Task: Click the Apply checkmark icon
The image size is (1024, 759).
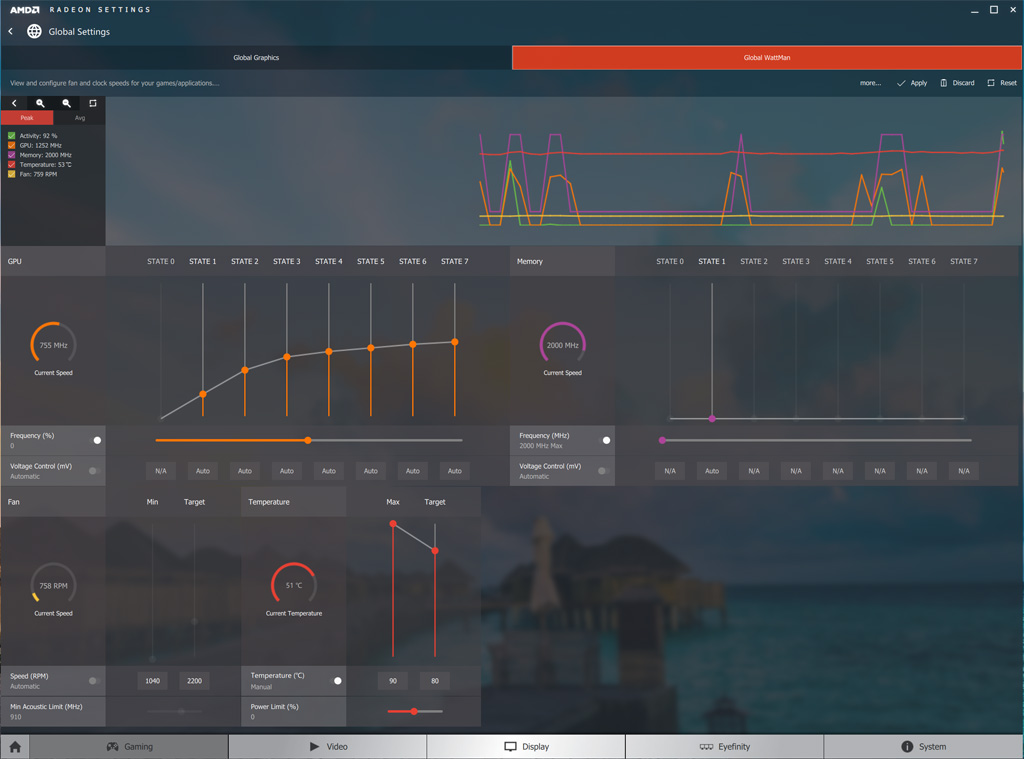Action: 901,83
